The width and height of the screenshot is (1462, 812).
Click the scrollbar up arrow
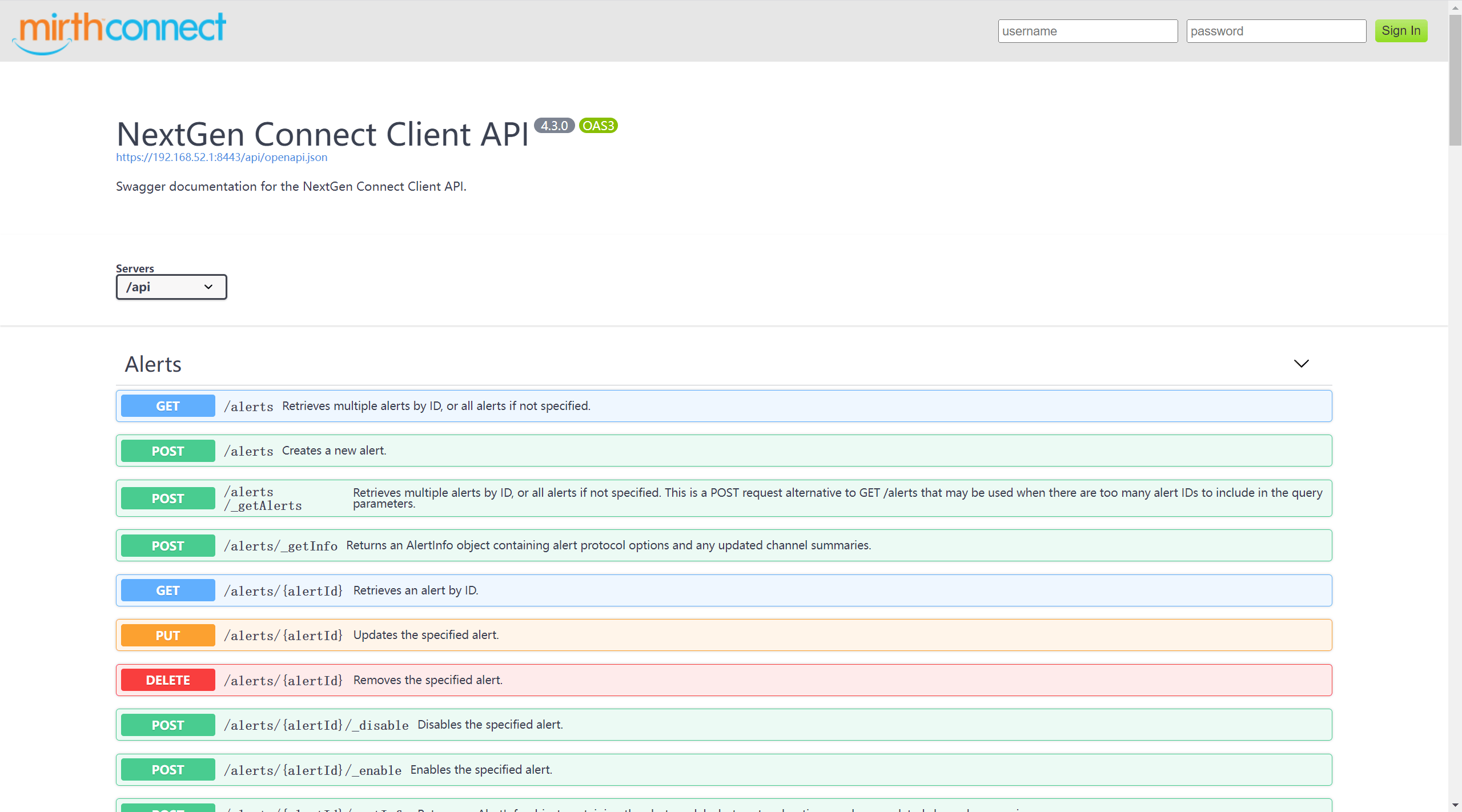[x=1455, y=7]
